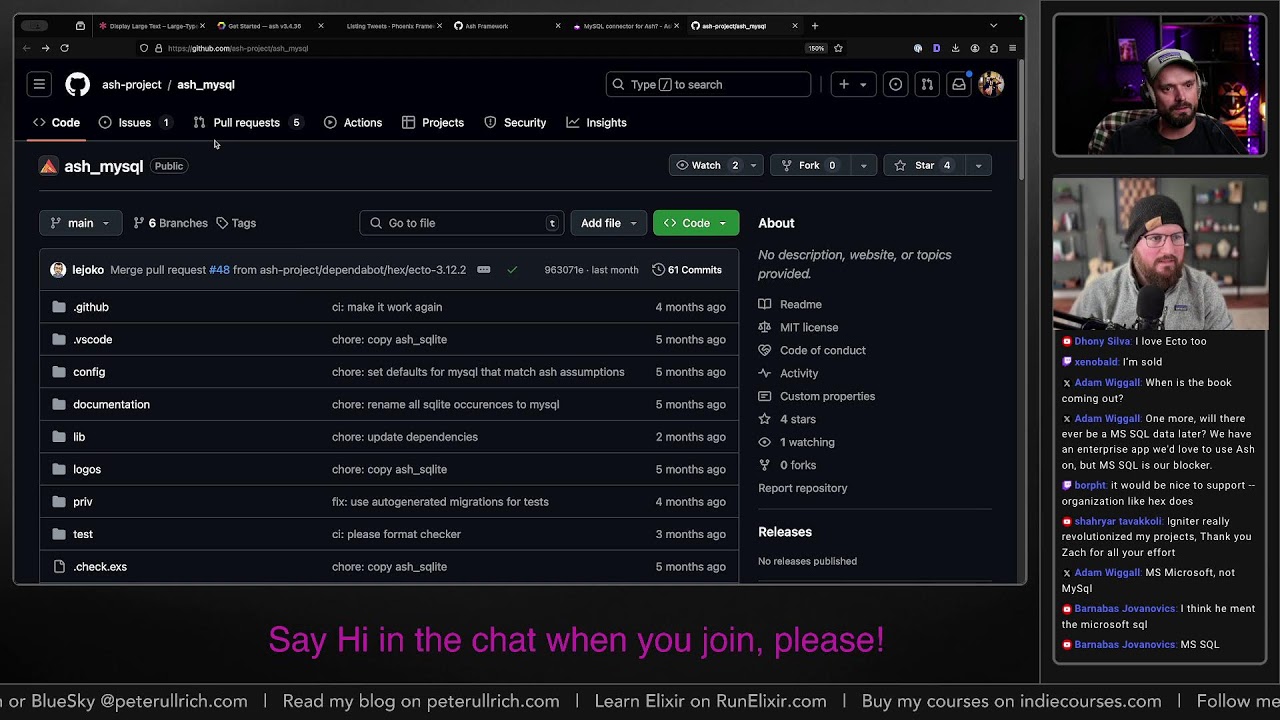The image size is (1280, 720).
Task: Open 61 Commits history link
Action: 687,270
